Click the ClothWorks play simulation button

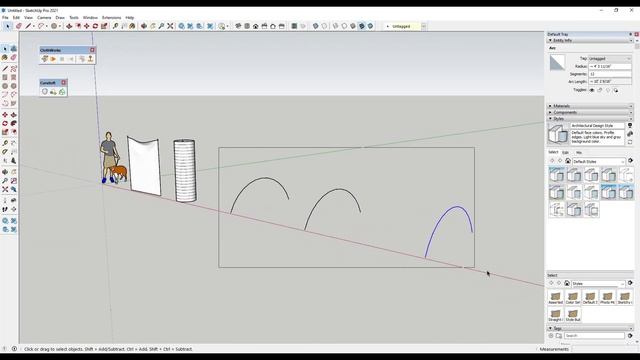pyautogui.click(x=53, y=59)
